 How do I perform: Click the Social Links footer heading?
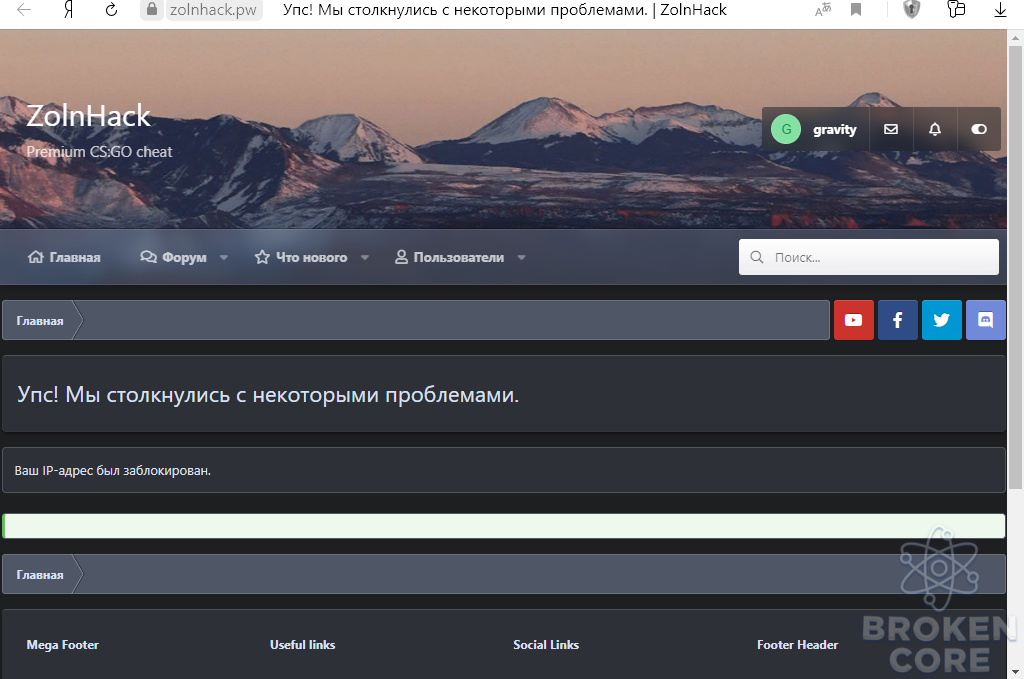[546, 645]
